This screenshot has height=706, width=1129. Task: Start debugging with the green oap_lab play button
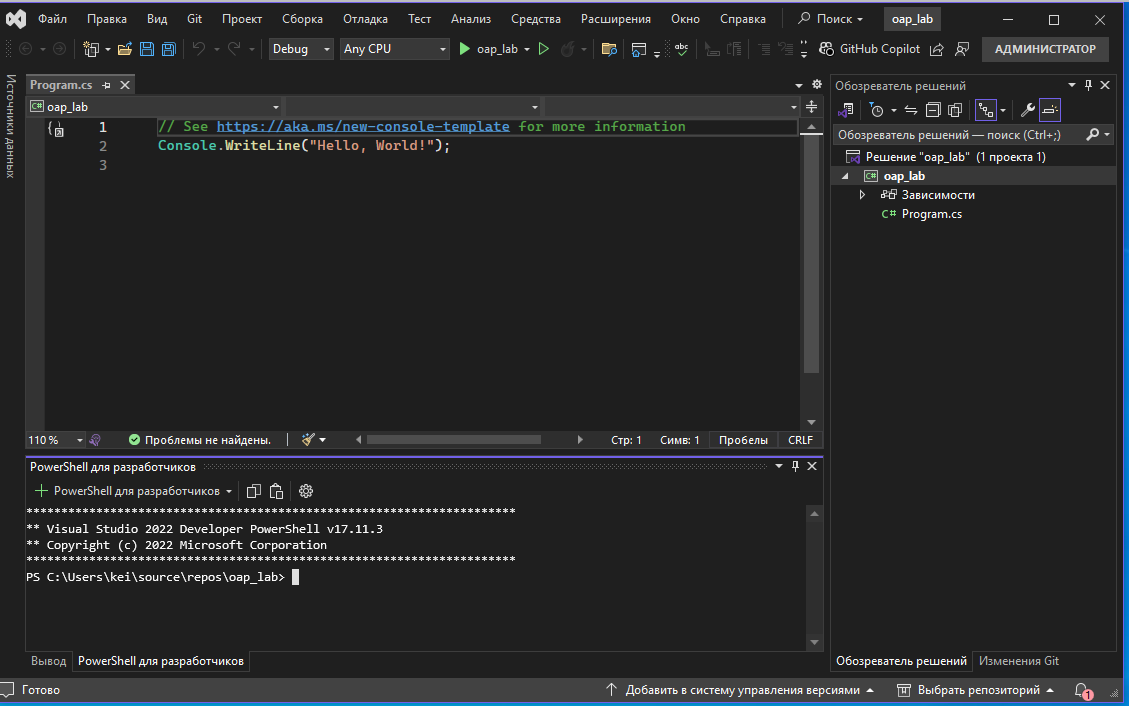[x=465, y=49]
